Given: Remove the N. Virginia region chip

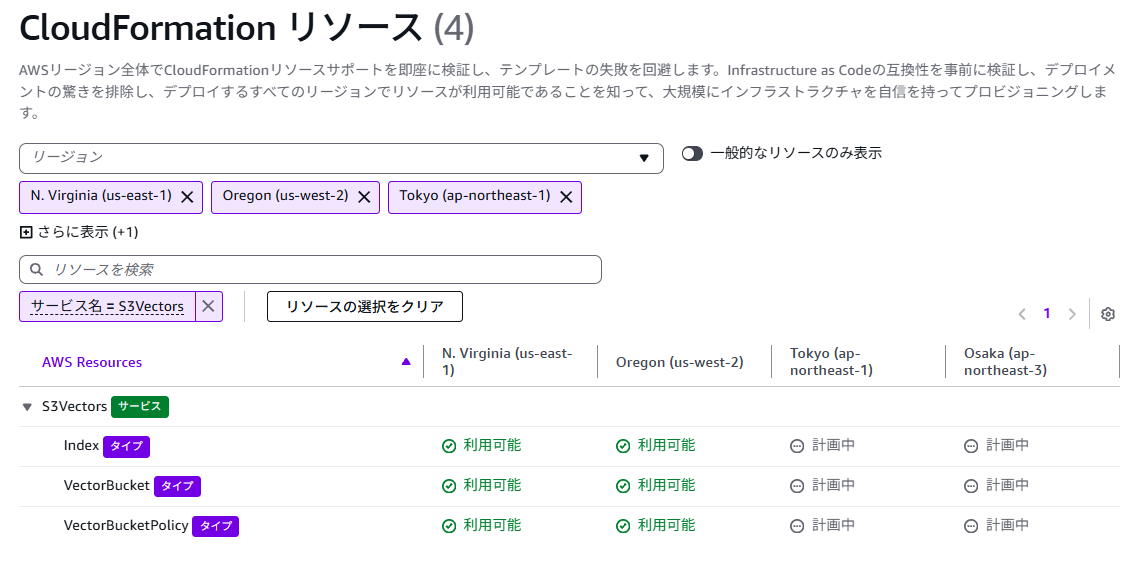Looking at the screenshot, I should [187, 197].
